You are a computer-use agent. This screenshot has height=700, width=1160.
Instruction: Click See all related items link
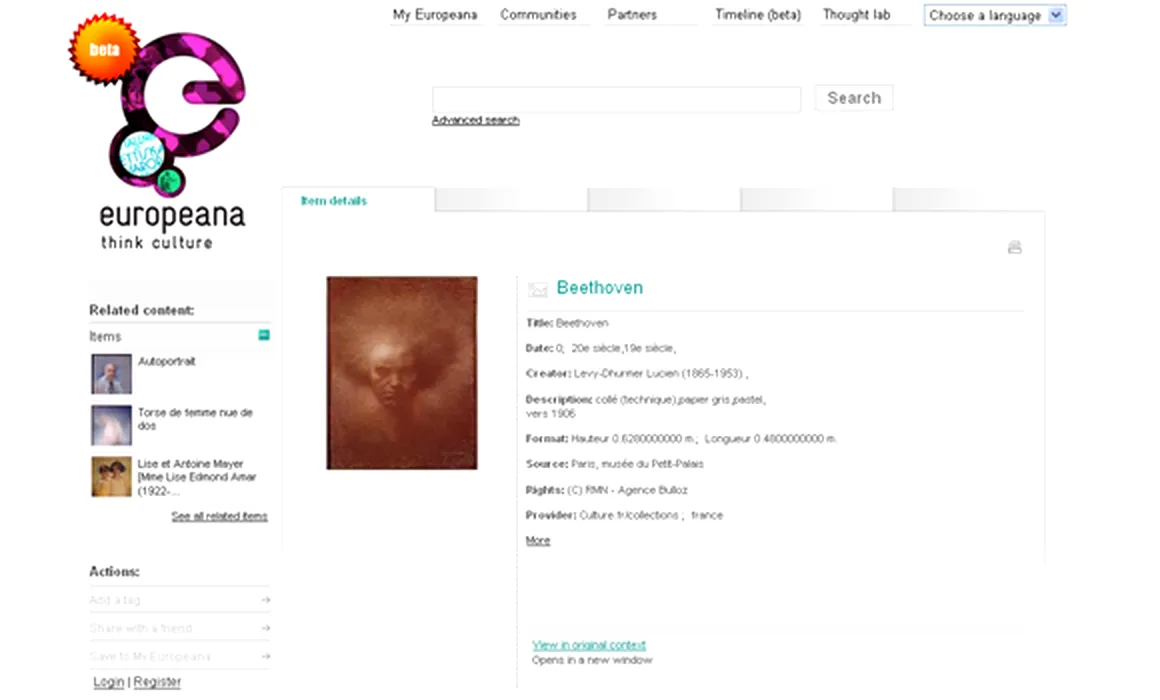tap(220, 516)
